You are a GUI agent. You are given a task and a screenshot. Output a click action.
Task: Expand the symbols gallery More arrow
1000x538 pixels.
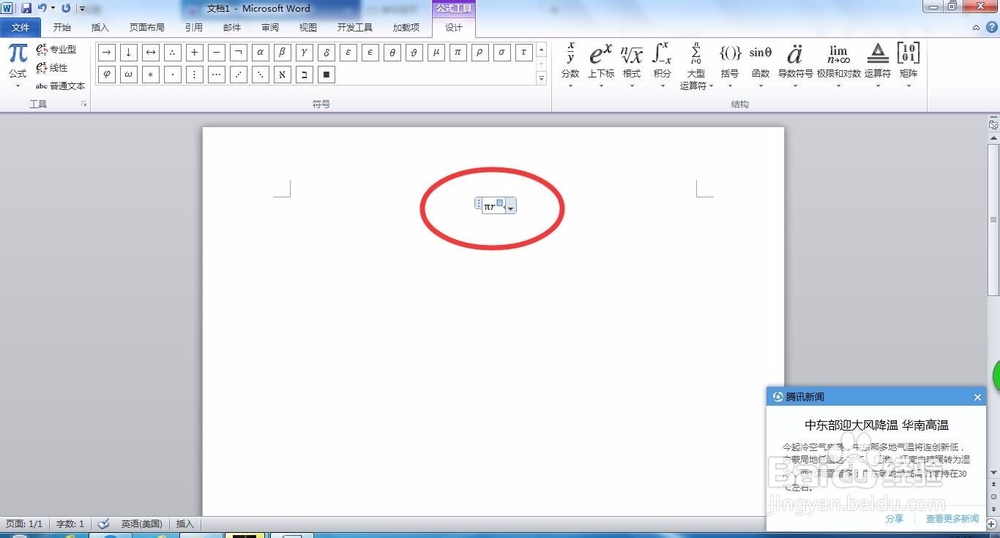point(541,78)
